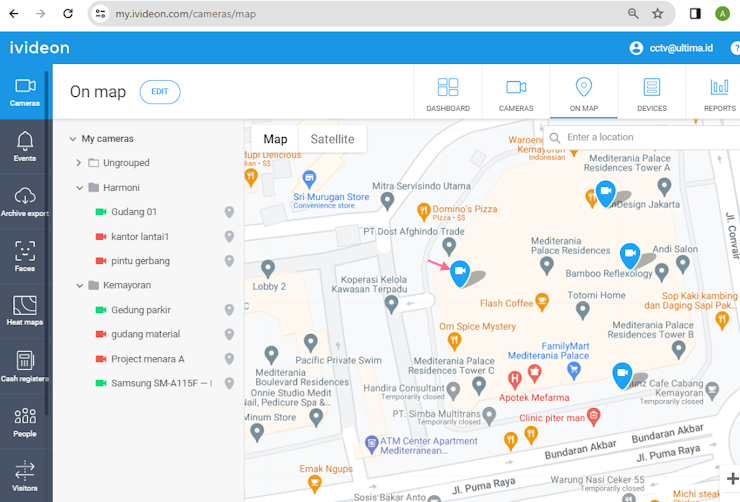
Task: Click the browser address bar URL
Action: 185,14
